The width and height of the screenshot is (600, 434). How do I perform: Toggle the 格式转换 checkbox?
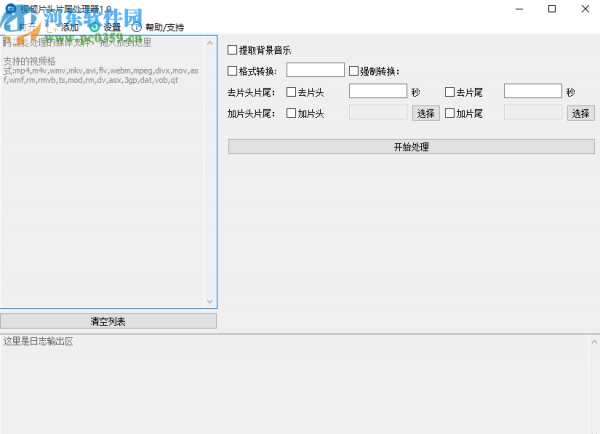pos(233,71)
